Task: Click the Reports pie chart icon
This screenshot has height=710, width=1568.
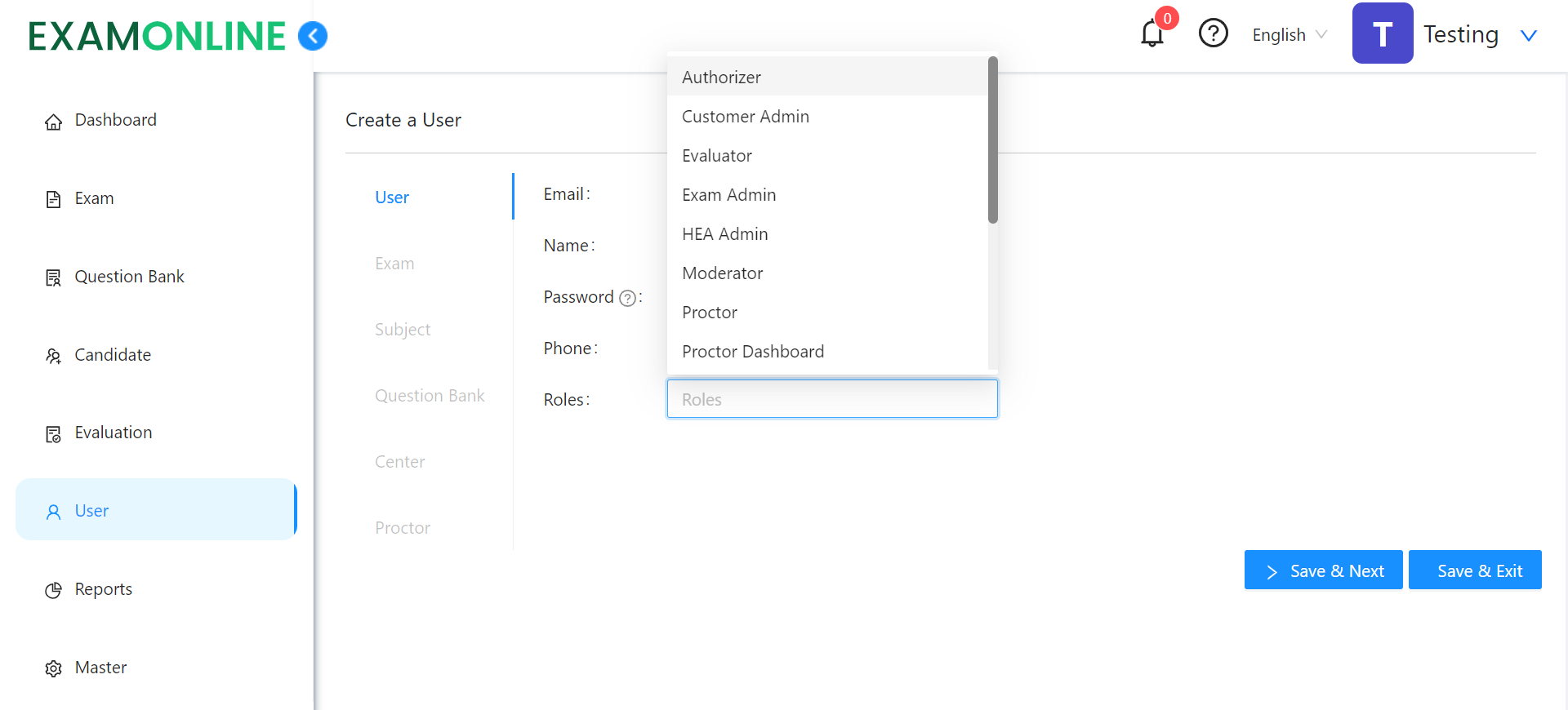Action: 53,590
